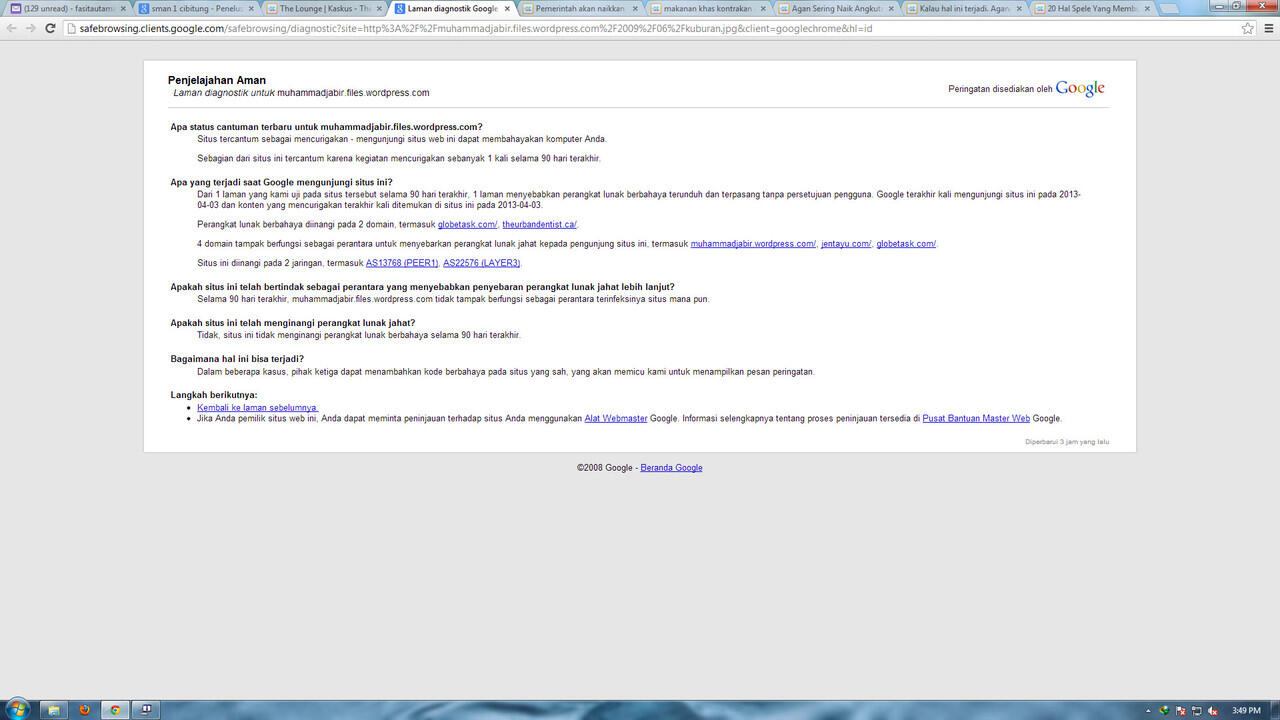This screenshot has width=1280, height=720.
Task: Click the Google logo in page header
Action: tap(1080, 88)
